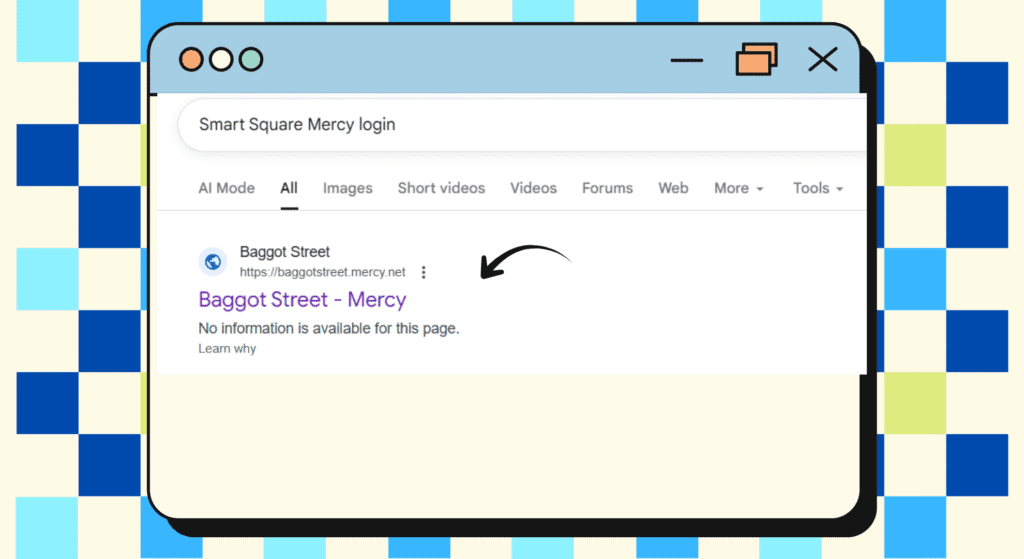Open the Baggot Street - Mercy result link
The image size is (1024, 559).
[302, 299]
